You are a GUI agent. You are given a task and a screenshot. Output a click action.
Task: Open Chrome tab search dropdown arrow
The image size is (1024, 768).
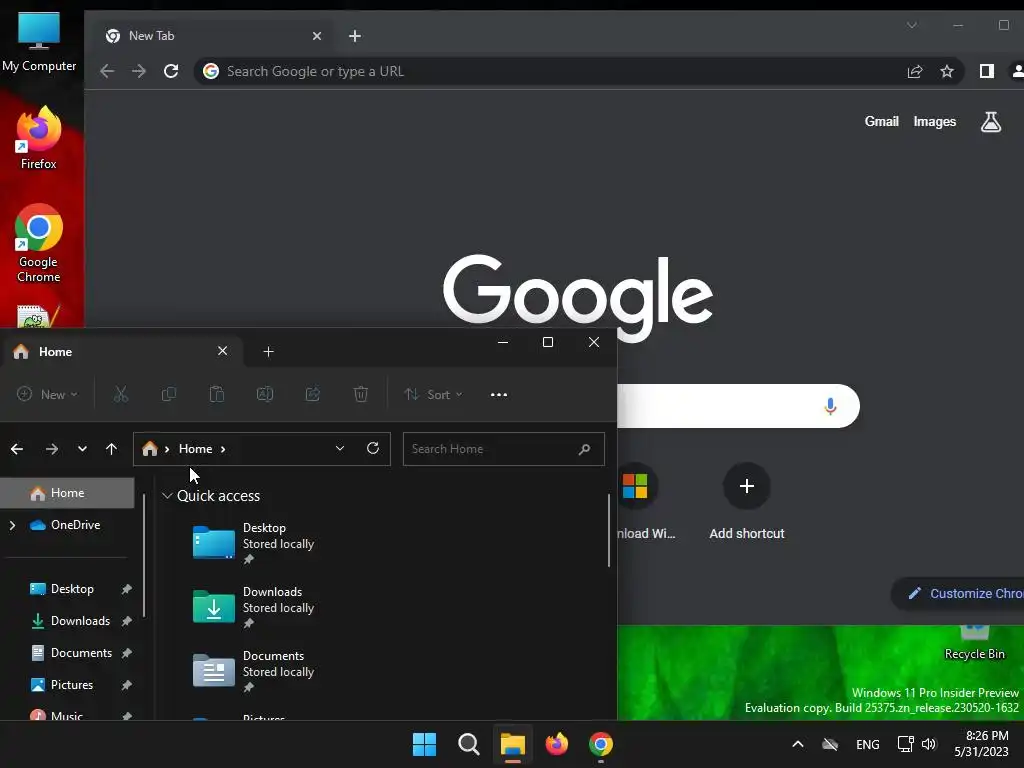coord(912,25)
